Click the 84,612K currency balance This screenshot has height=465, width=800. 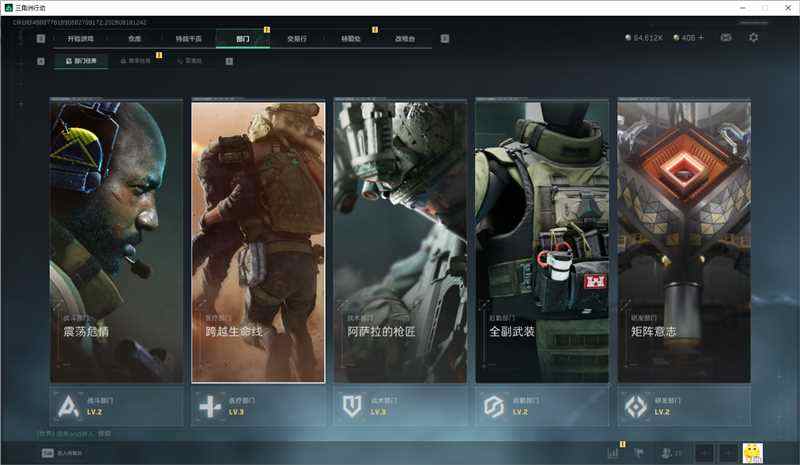644,38
